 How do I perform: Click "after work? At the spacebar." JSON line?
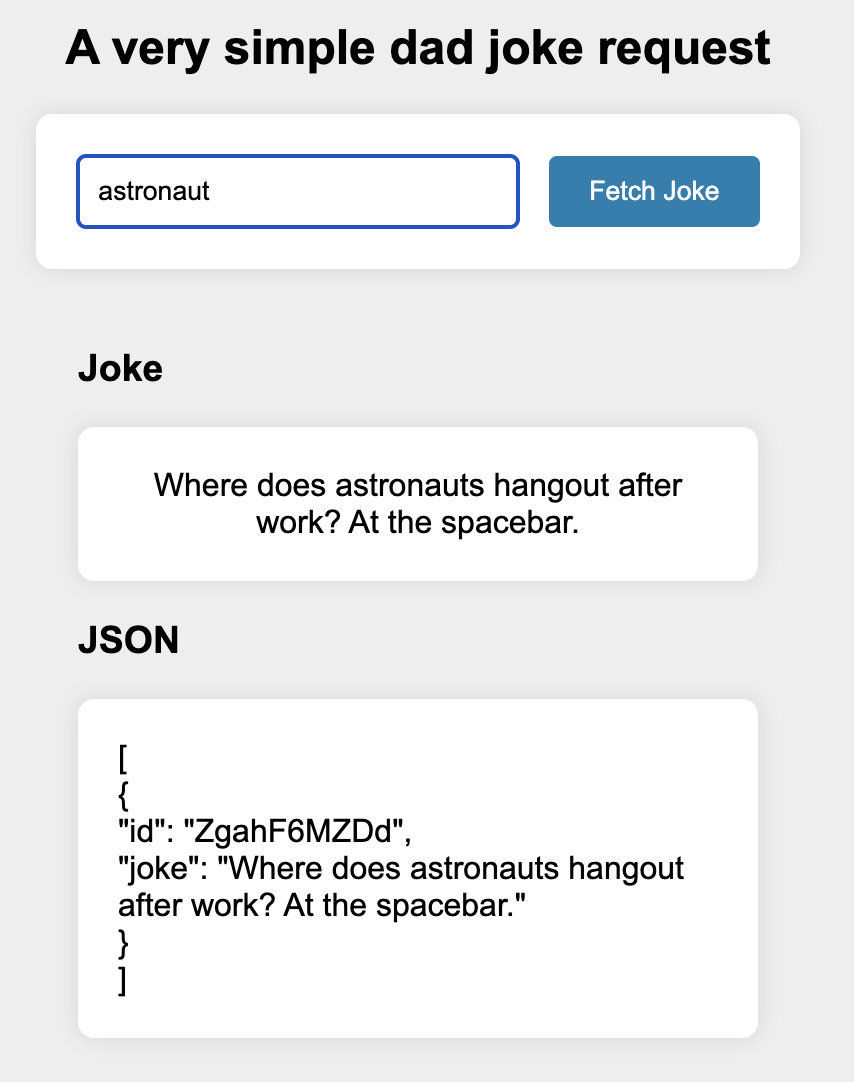click(x=322, y=905)
